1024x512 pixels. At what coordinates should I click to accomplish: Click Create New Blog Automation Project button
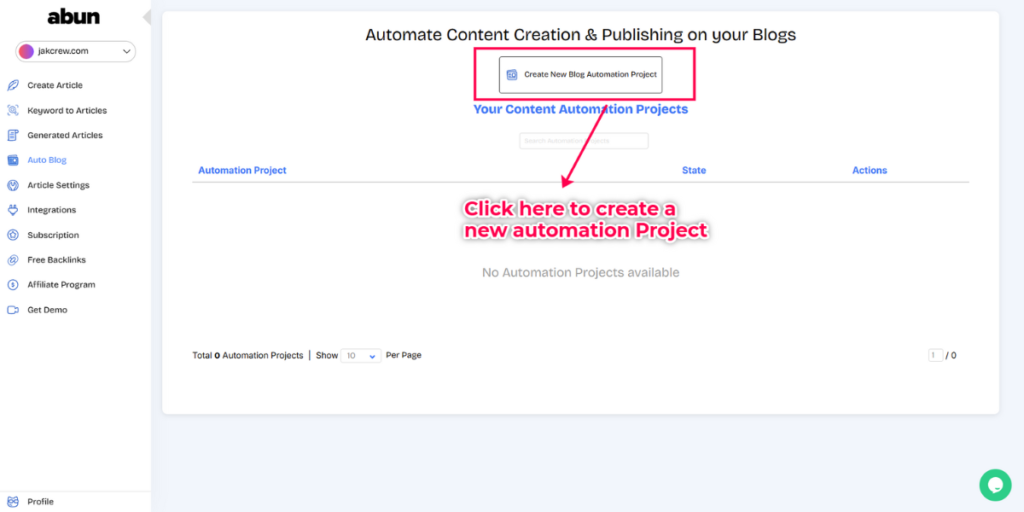(581, 74)
